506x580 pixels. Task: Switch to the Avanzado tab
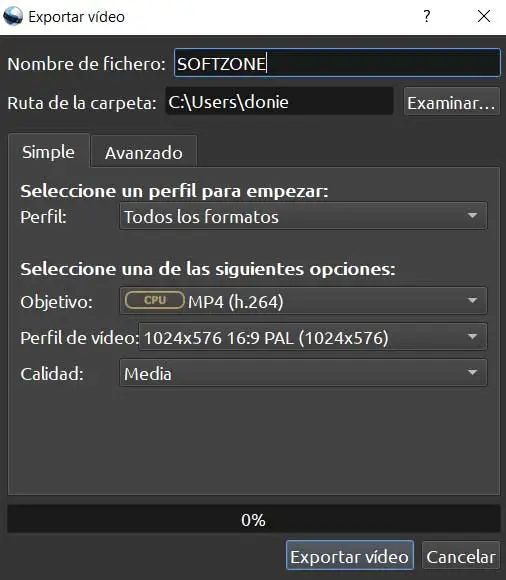tap(144, 152)
